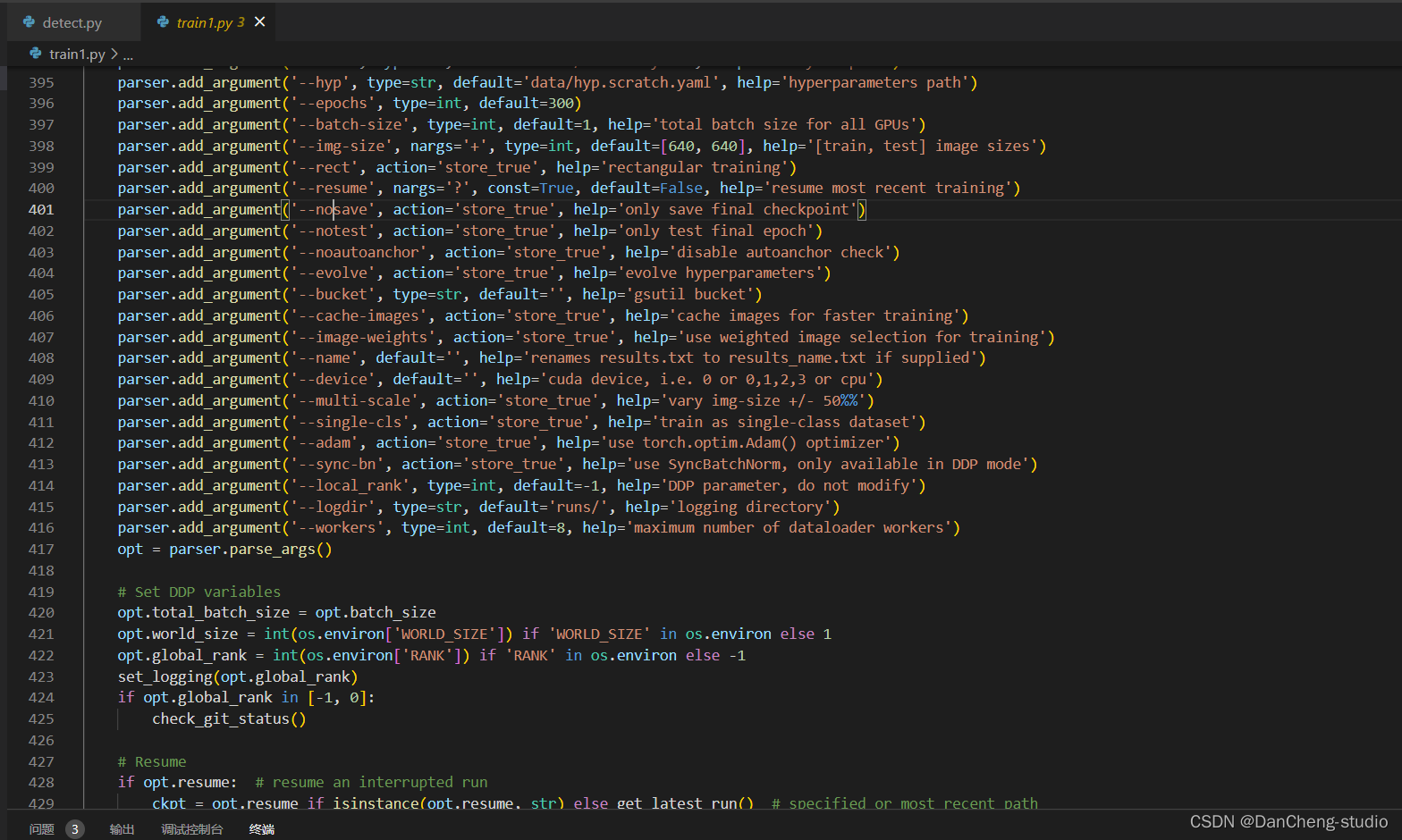Click the '# Set DDP variables' comment
1402x840 pixels.
click(198, 592)
